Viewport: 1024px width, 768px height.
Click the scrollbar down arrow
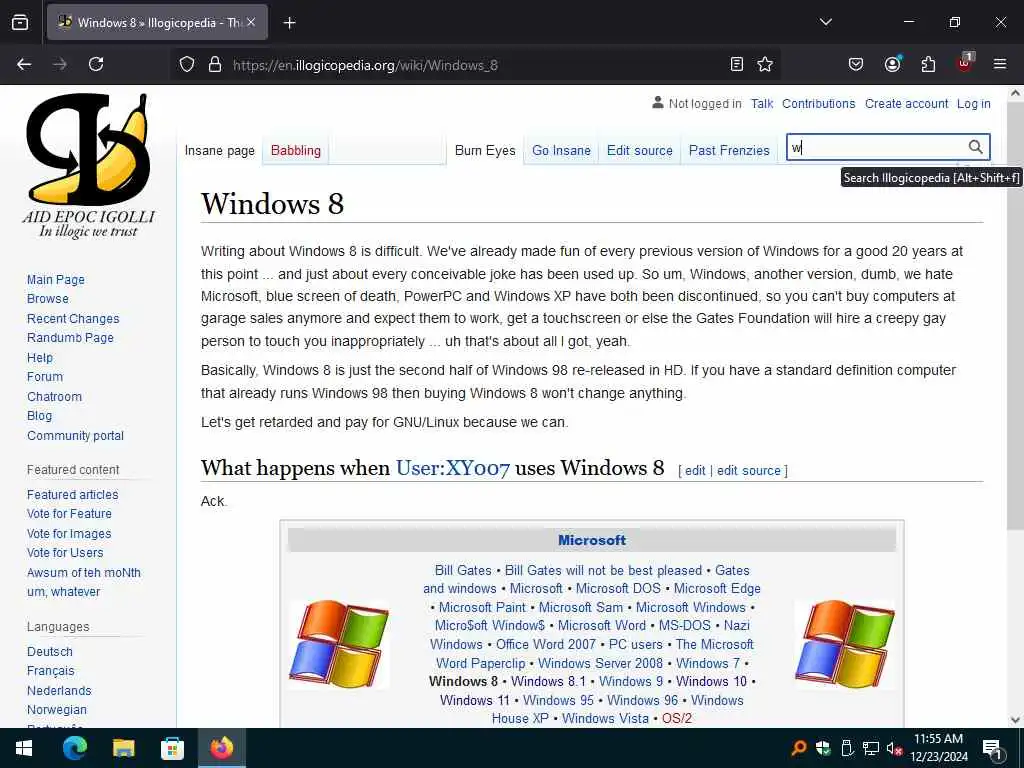coord(1015,720)
